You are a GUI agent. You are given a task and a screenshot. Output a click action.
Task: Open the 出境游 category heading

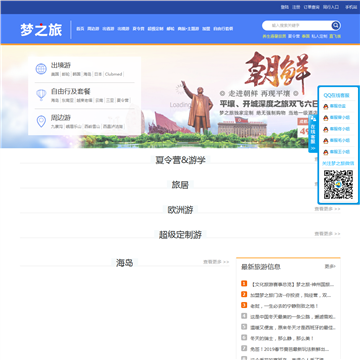[x=61, y=65]
